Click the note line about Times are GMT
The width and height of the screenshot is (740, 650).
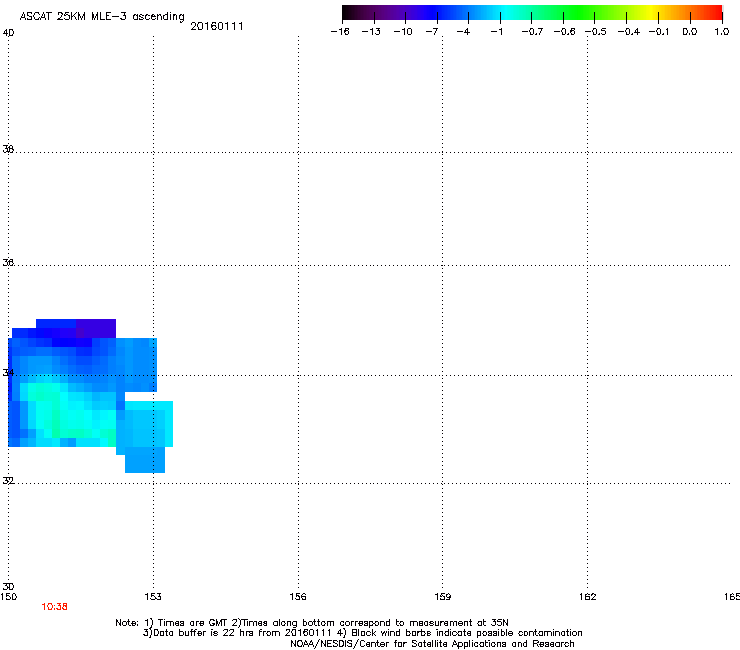pyautogui.click(x=312, y=623)
